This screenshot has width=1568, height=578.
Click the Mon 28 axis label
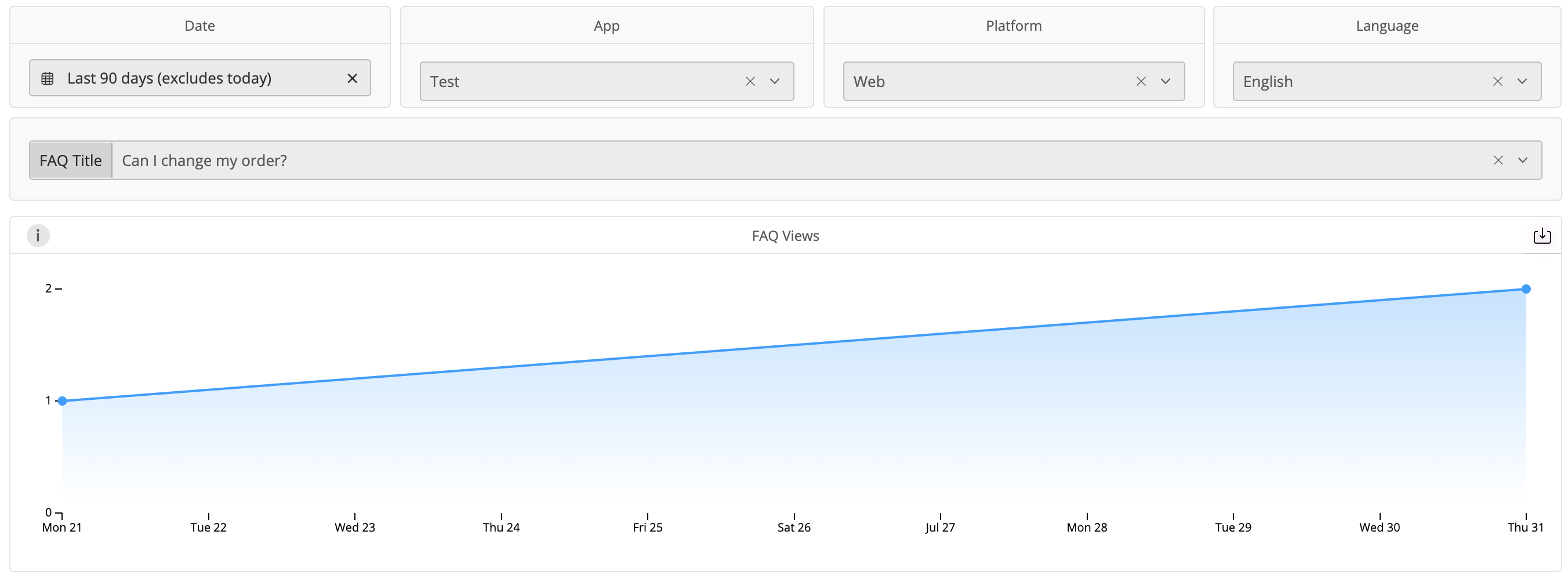[x=1087, y=528]
